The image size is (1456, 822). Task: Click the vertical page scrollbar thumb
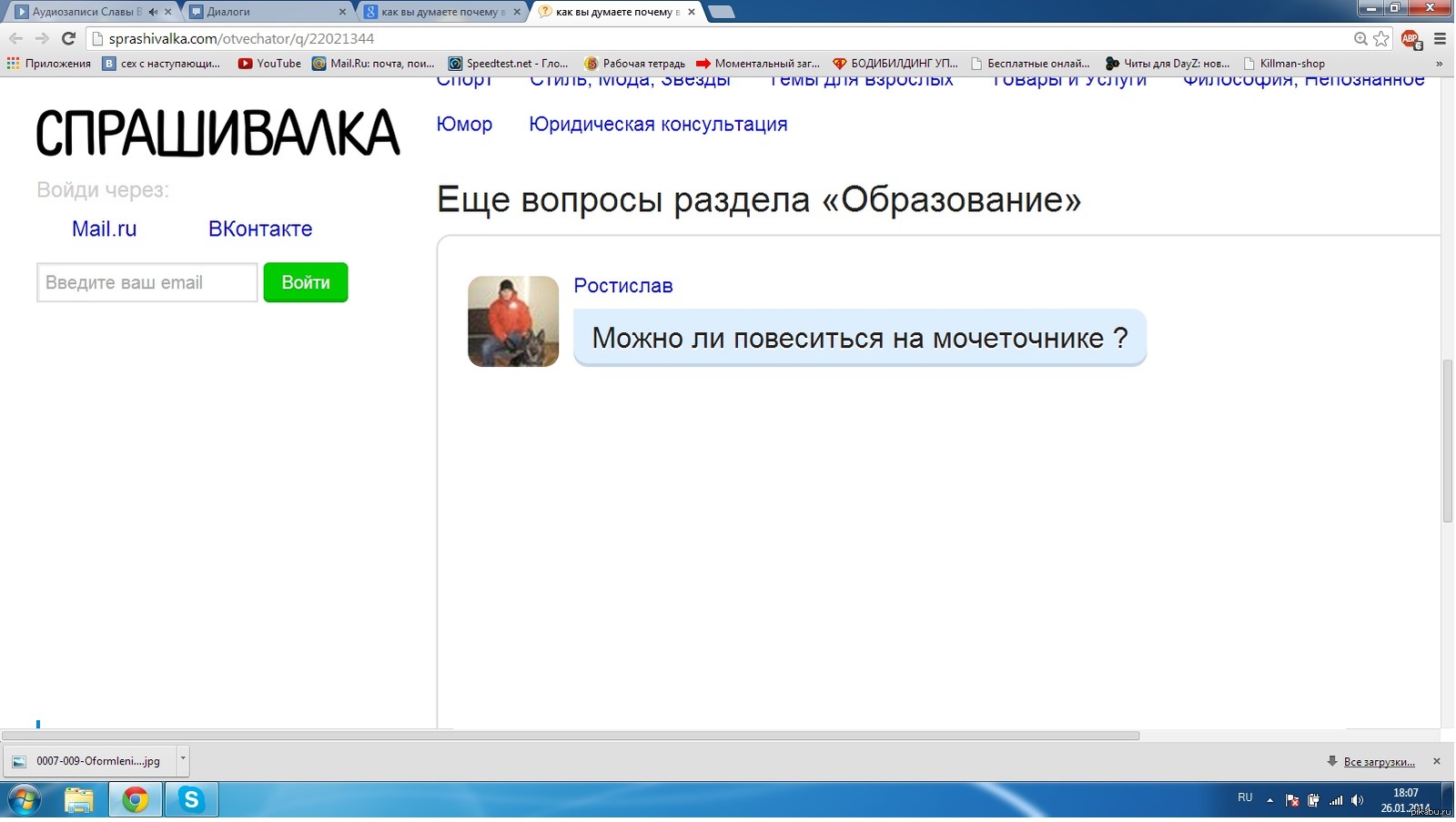[1447, 441]
